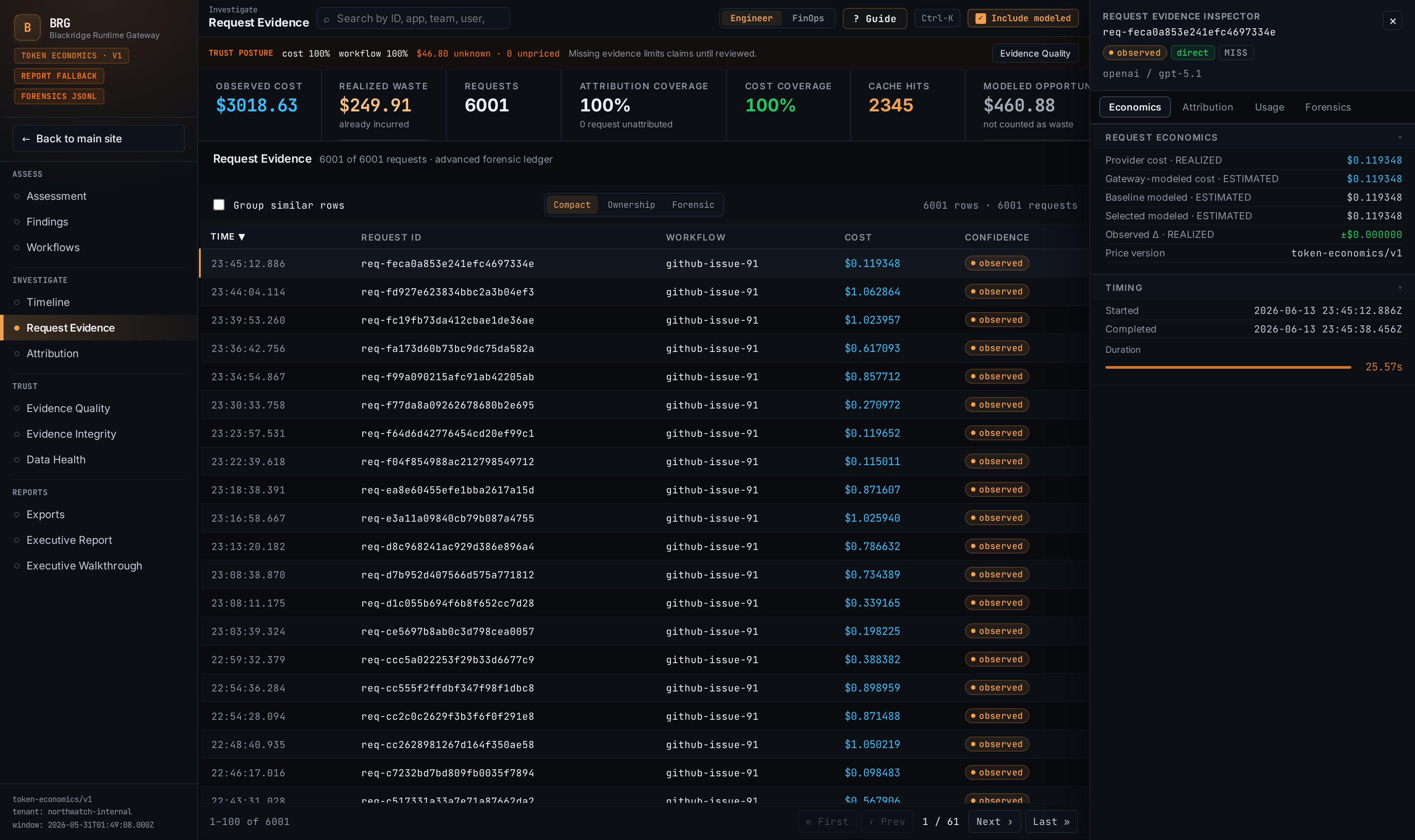This screenshot has height=840, width=1415.
Task: Switch table view to Forensic
Action: pos(693,205)
